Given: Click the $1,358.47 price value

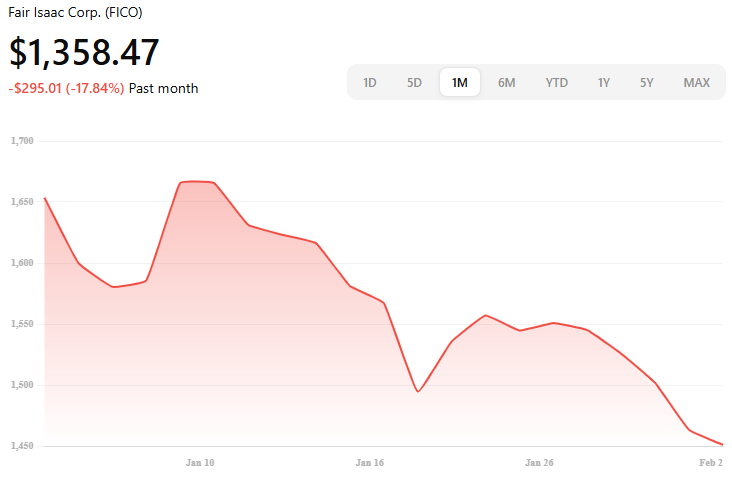Looking at the screenshot, I should point(84,52).
